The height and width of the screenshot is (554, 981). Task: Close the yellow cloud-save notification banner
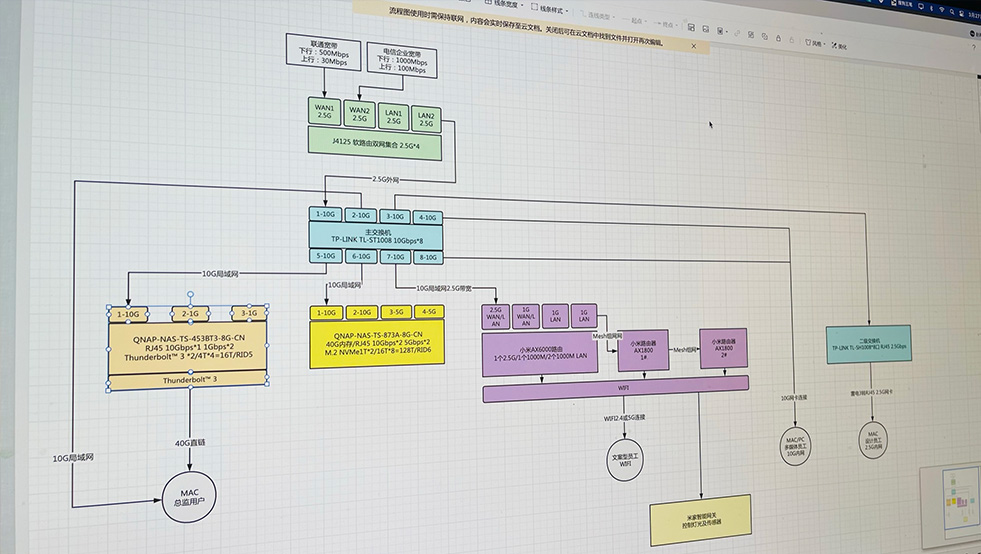click(693, 46)
